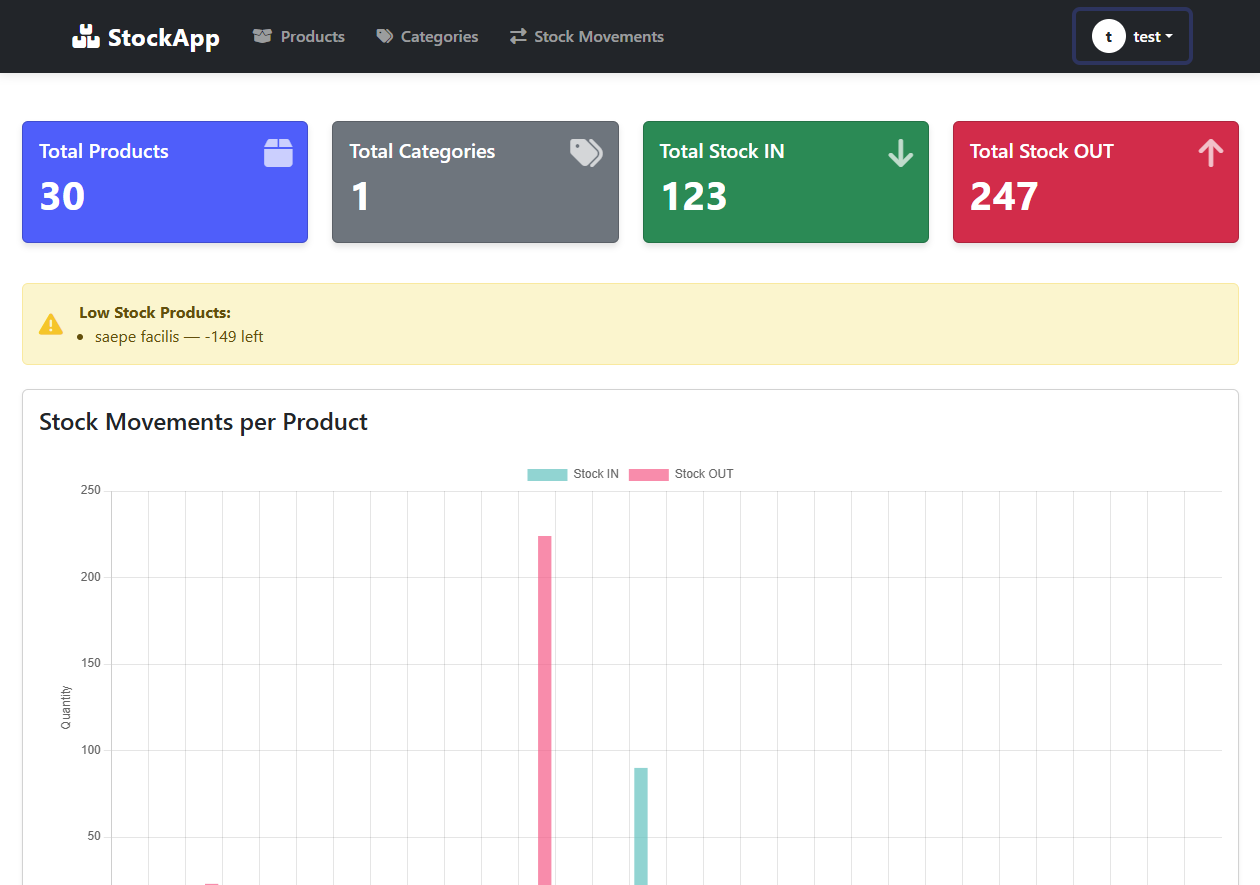Click the Total Products value 30

click(62, 196)
